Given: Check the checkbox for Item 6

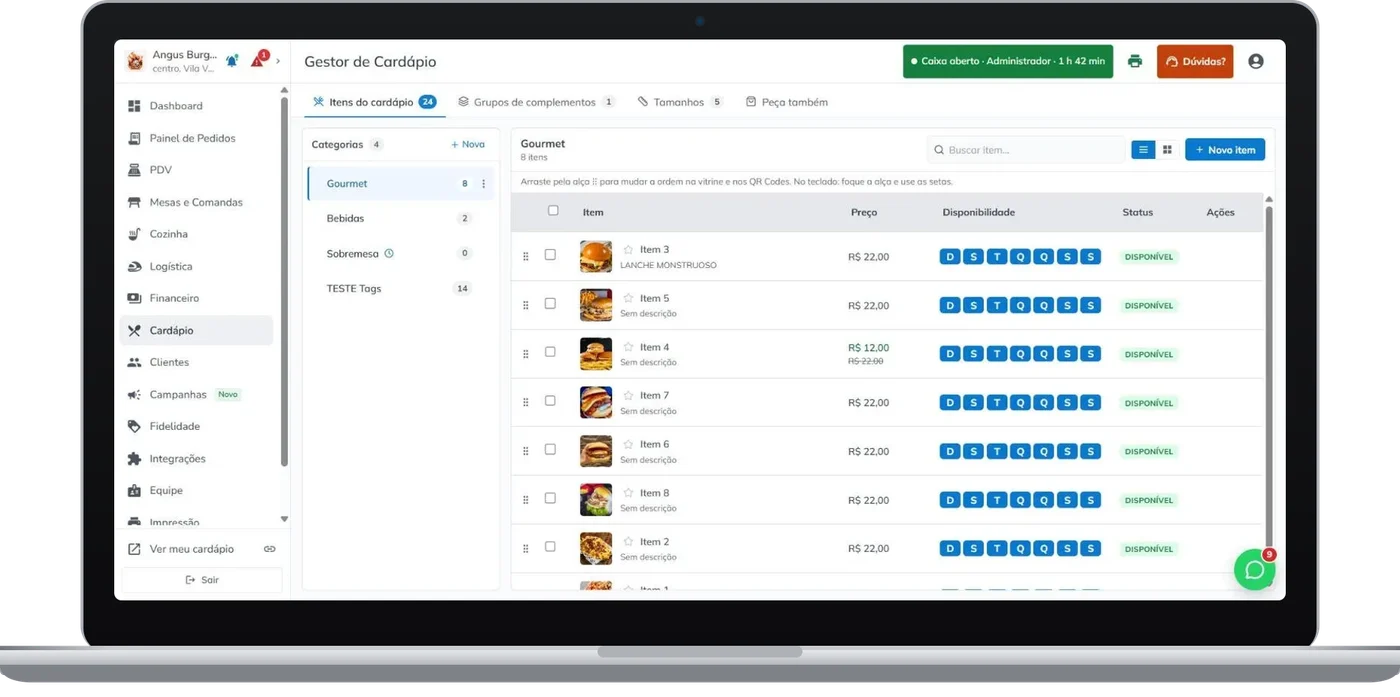Looking at the screenshot, I should click(550, 449).
